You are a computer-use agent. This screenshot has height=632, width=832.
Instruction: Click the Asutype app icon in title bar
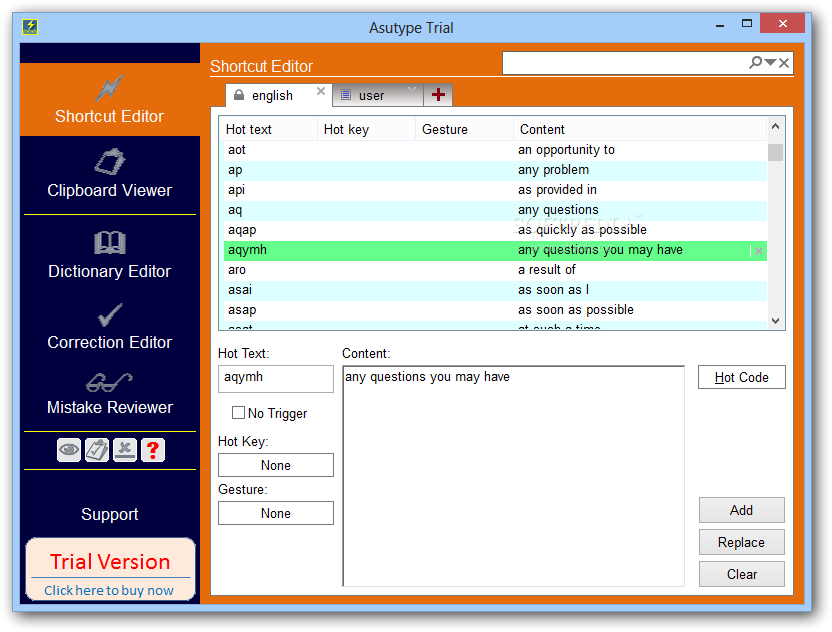point(30,27)
